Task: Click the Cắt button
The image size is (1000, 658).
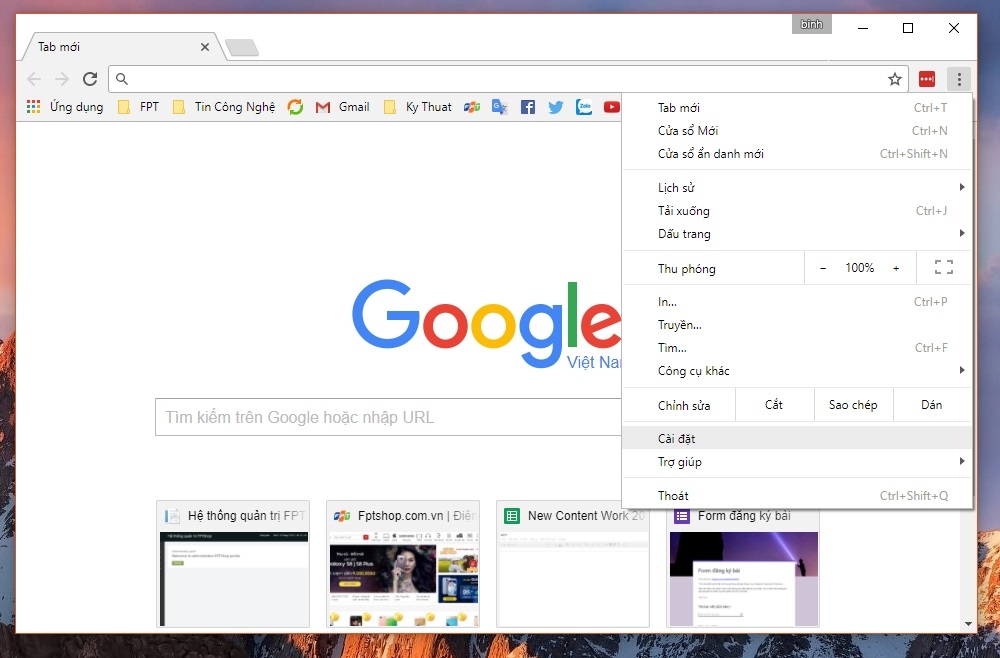Action: click(x=774, y=405)
